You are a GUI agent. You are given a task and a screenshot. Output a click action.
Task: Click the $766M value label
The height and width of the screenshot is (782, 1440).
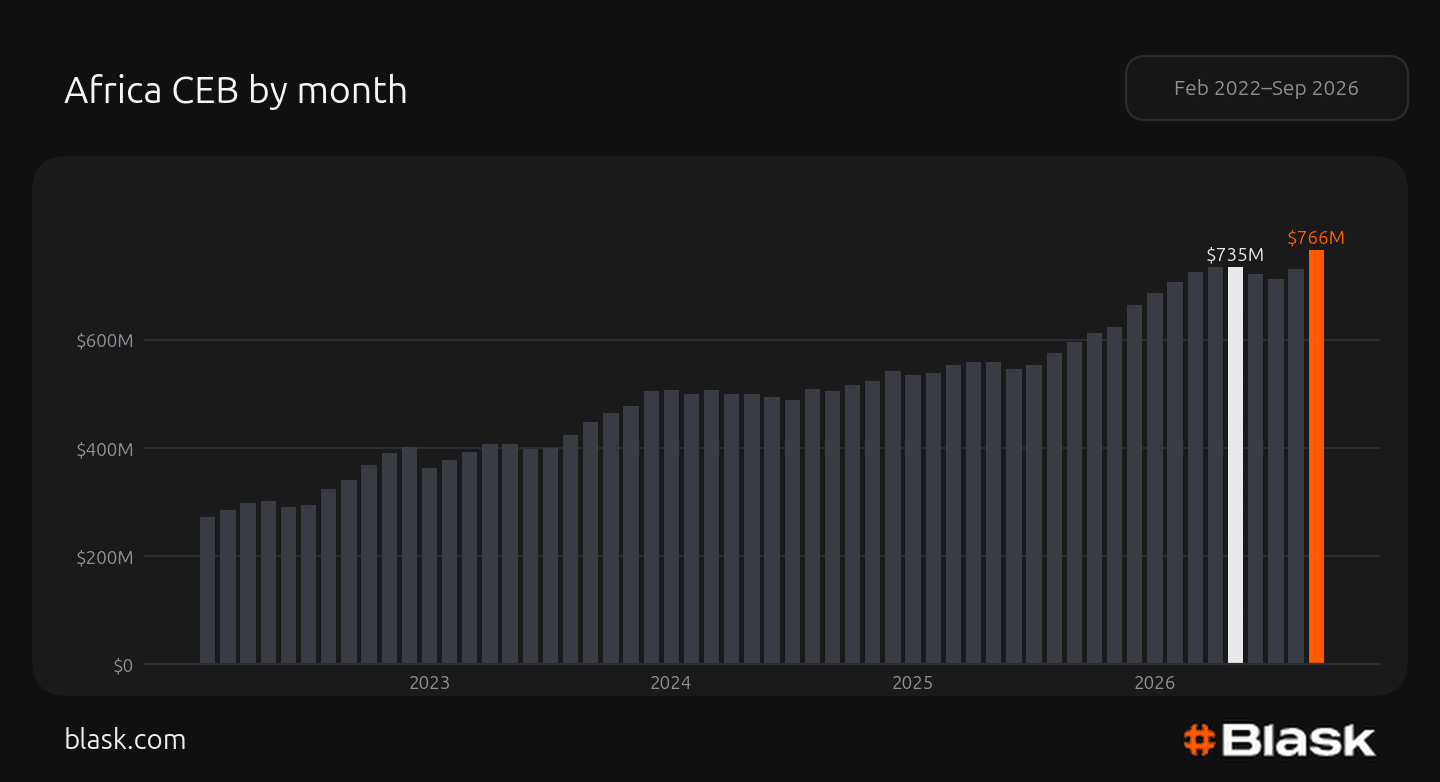click(x=1316, y=238)
